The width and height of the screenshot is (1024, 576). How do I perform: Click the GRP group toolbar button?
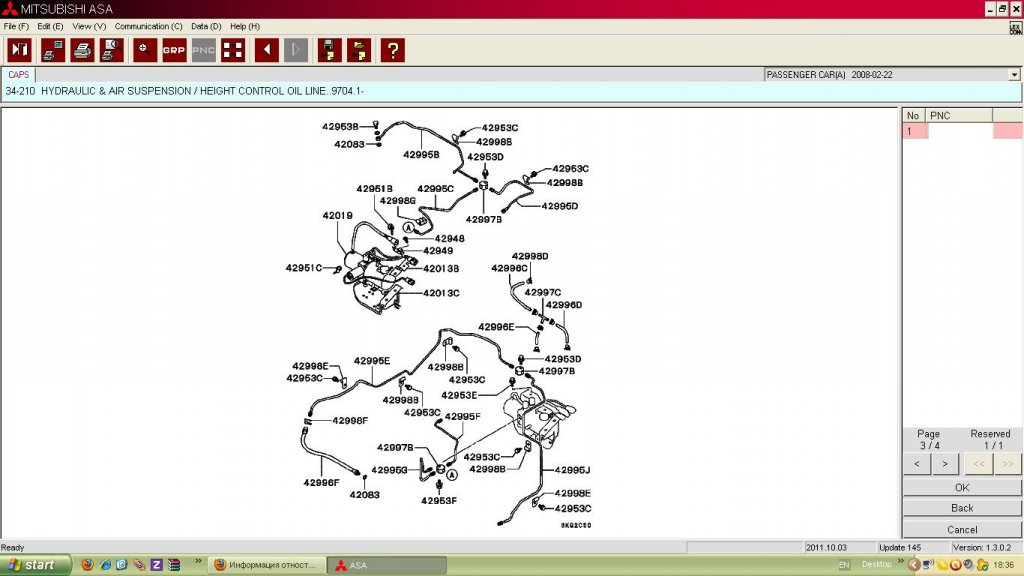click(x=174, y=50)
